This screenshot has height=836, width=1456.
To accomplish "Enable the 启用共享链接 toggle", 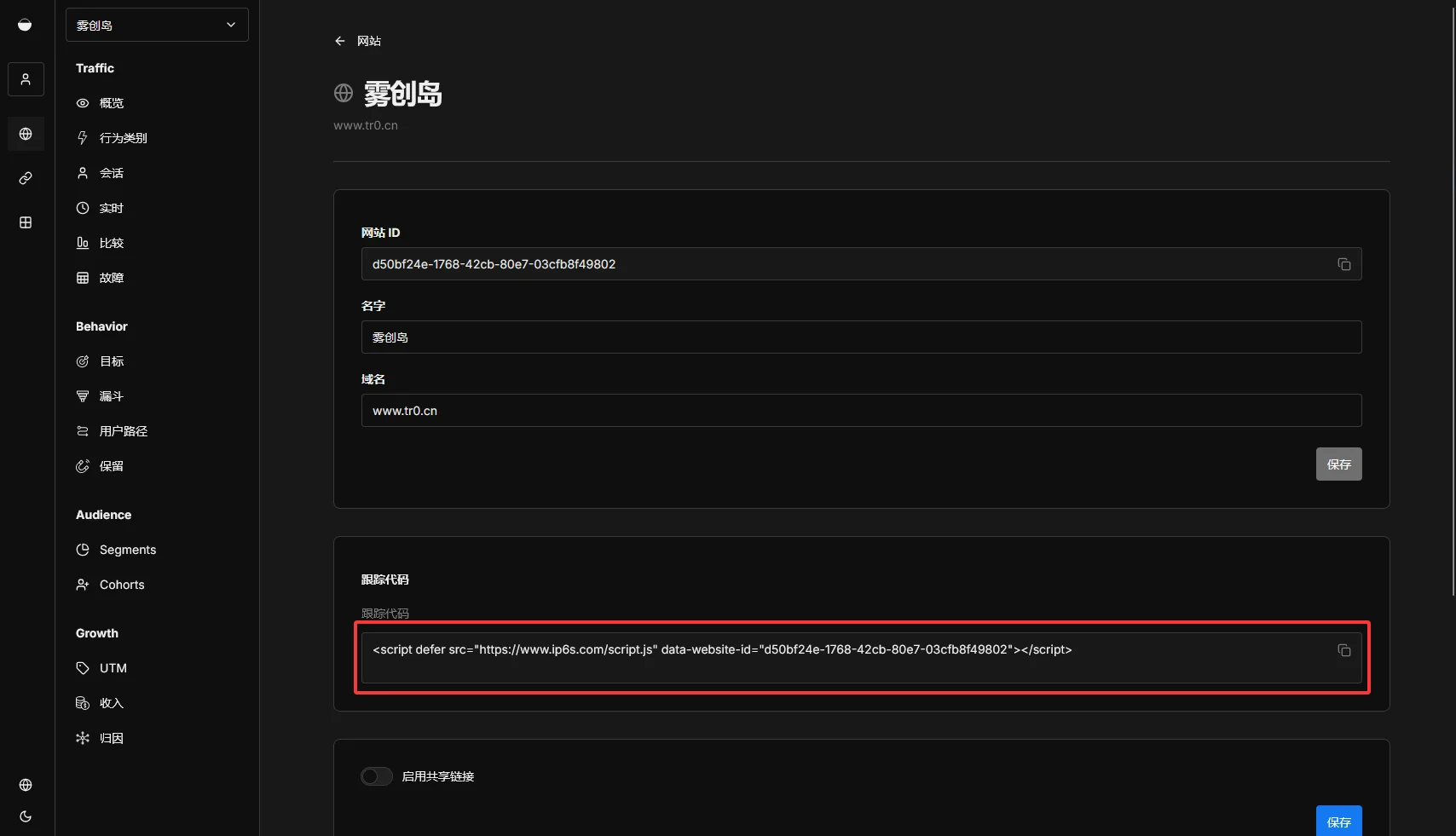I will [x=376, y=776].
